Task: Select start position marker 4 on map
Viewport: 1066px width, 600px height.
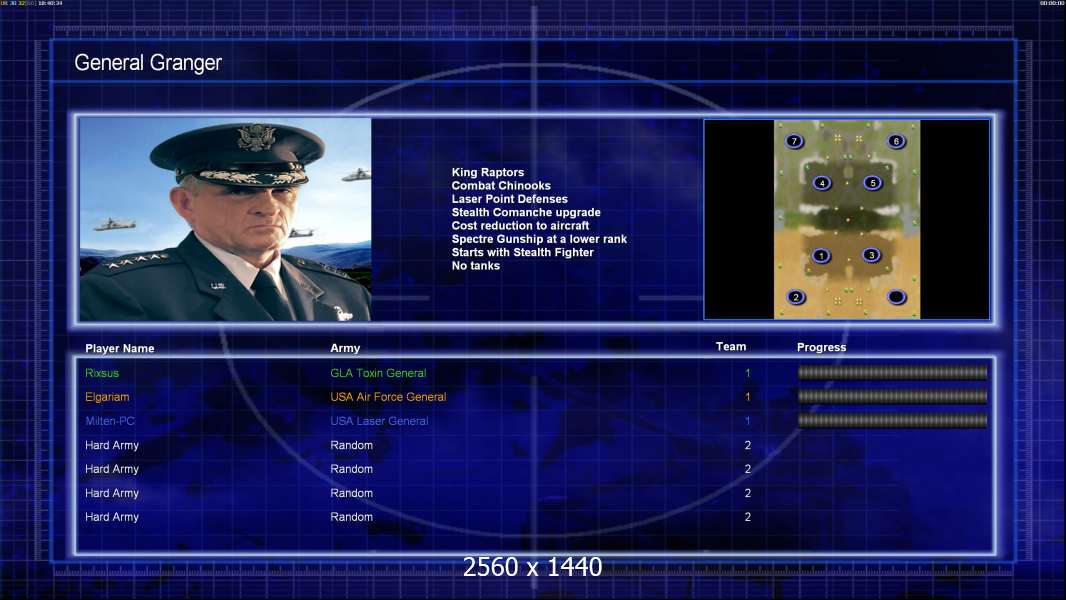Action: (x=823, y=183)
